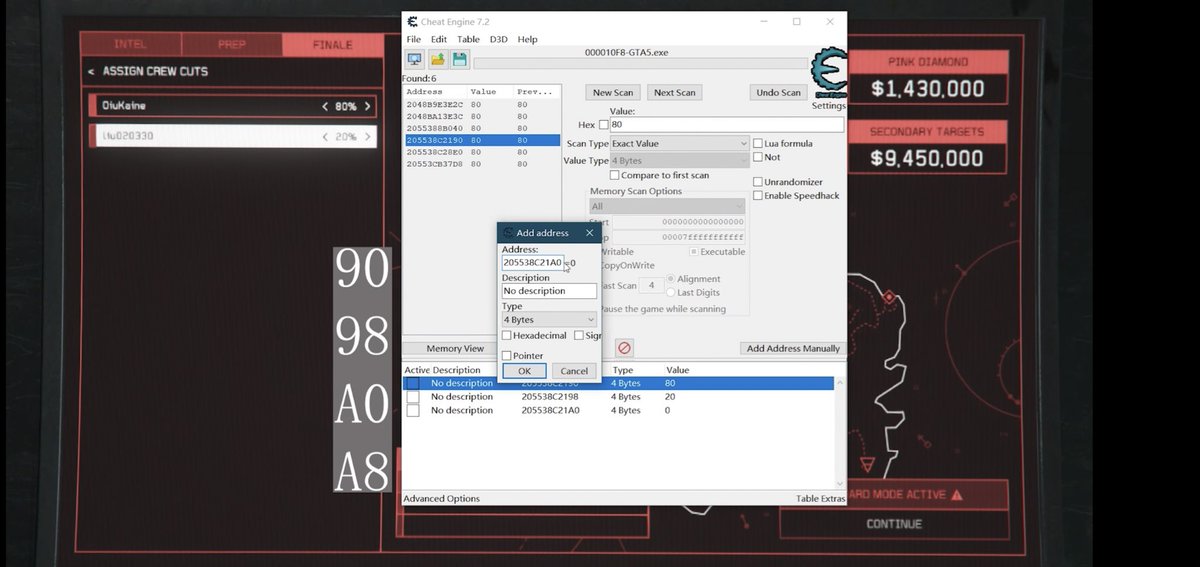Viewport: 1200px width, 567px height.
Task: Open the D3D menu
Action: [x=498, y=39]
